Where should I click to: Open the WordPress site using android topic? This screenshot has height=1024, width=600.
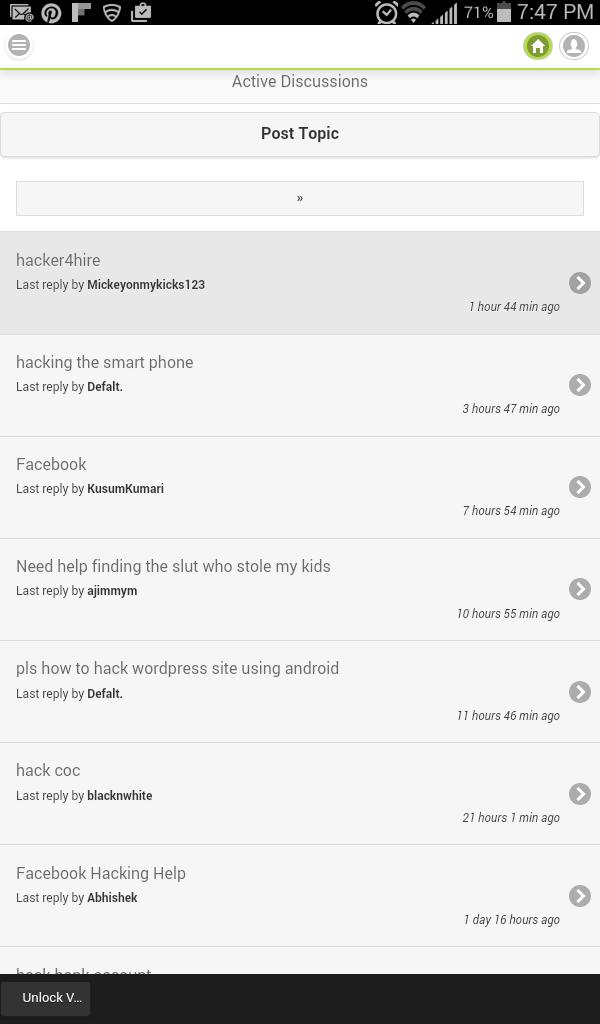point(177,668)
